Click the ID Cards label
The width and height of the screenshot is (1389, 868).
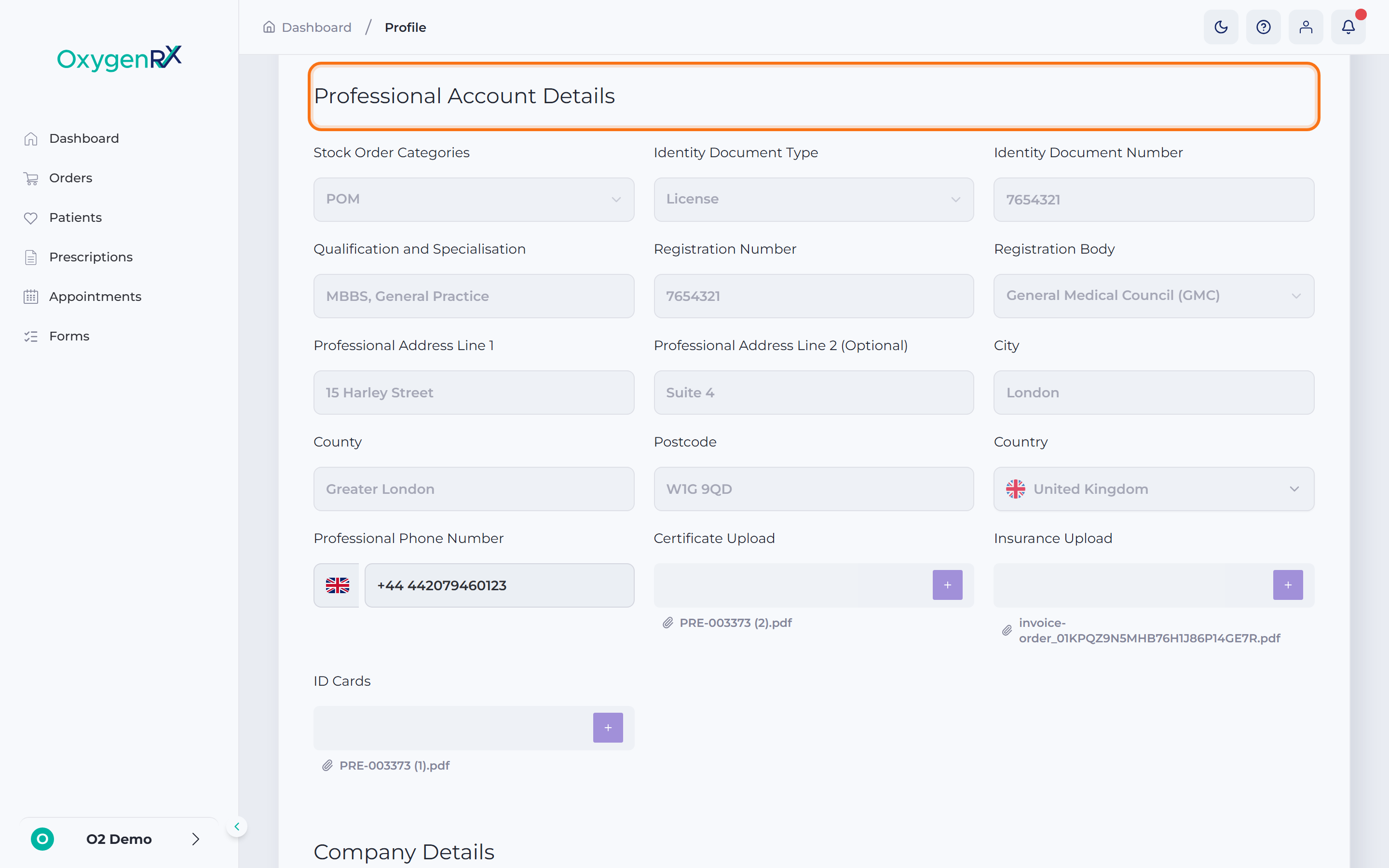coord(341,681)
